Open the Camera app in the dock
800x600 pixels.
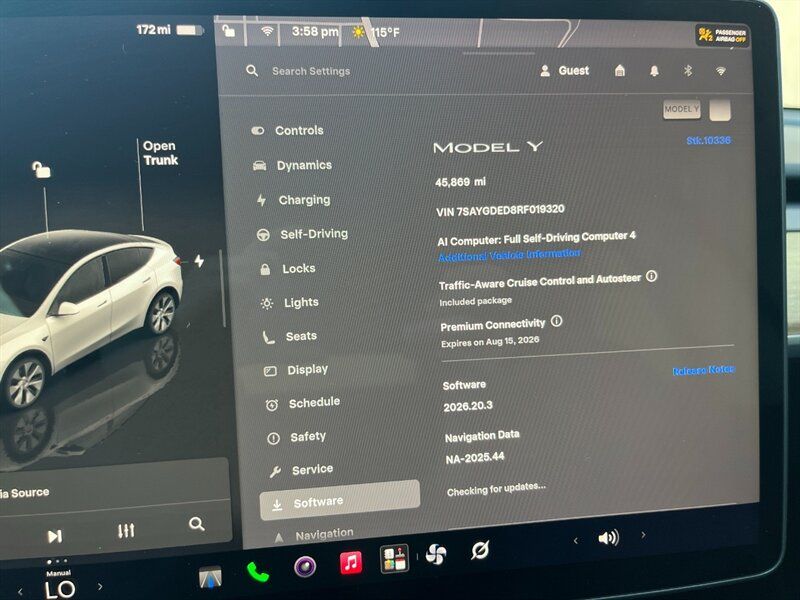pyautogui.click(x=305, y=566)
